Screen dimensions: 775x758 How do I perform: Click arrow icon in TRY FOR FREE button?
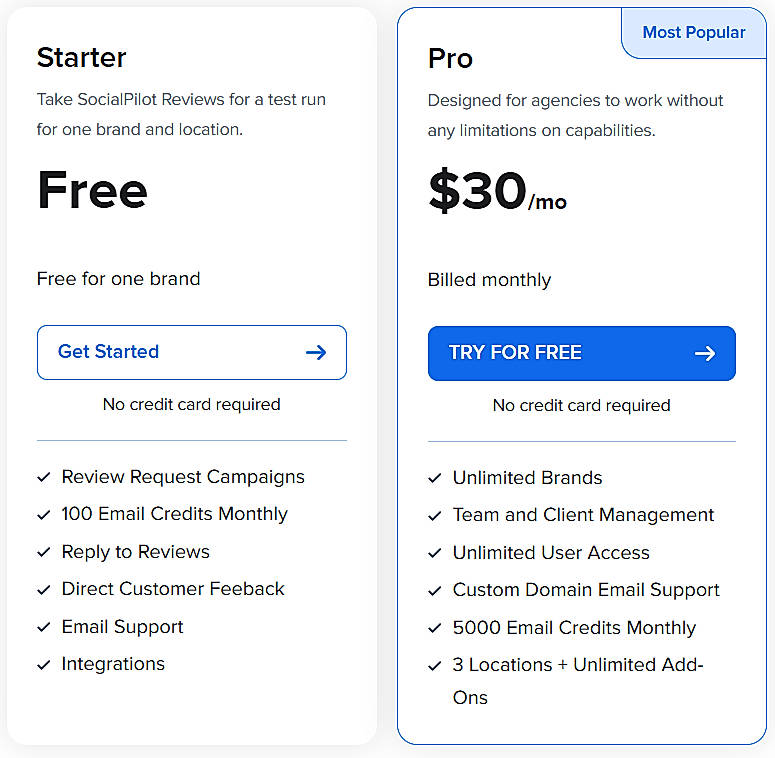[x=705, y=353]
